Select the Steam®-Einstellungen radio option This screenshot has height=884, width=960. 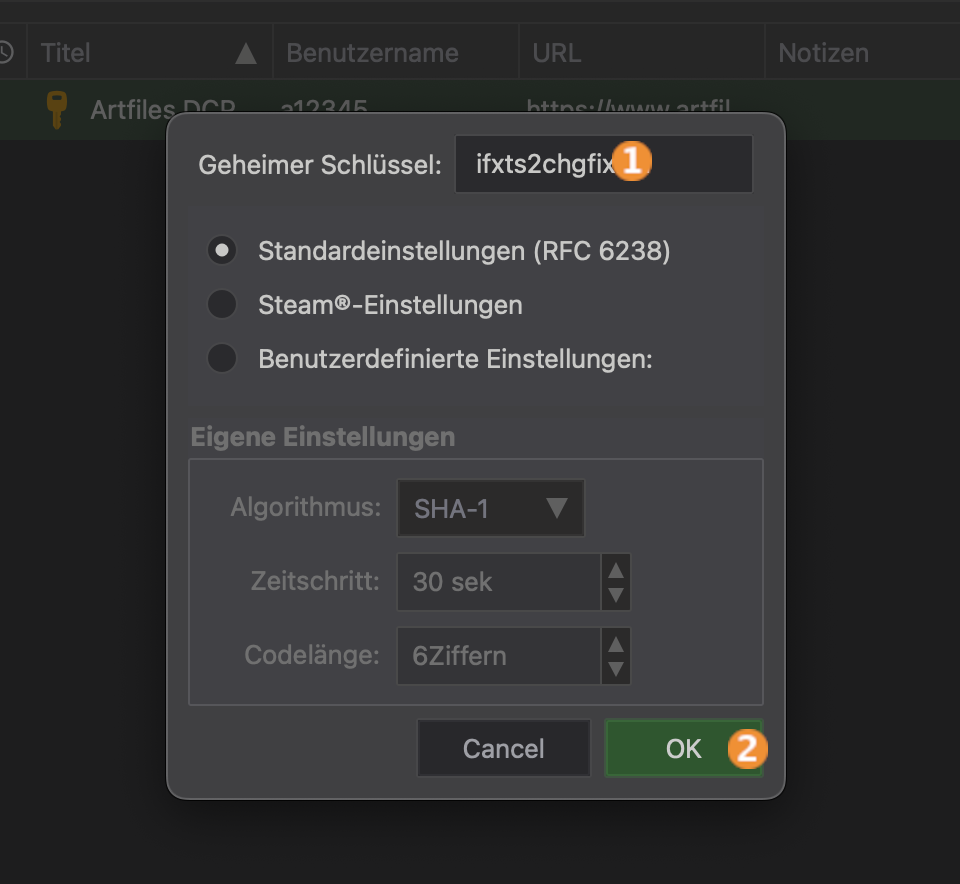pos(221,304)
